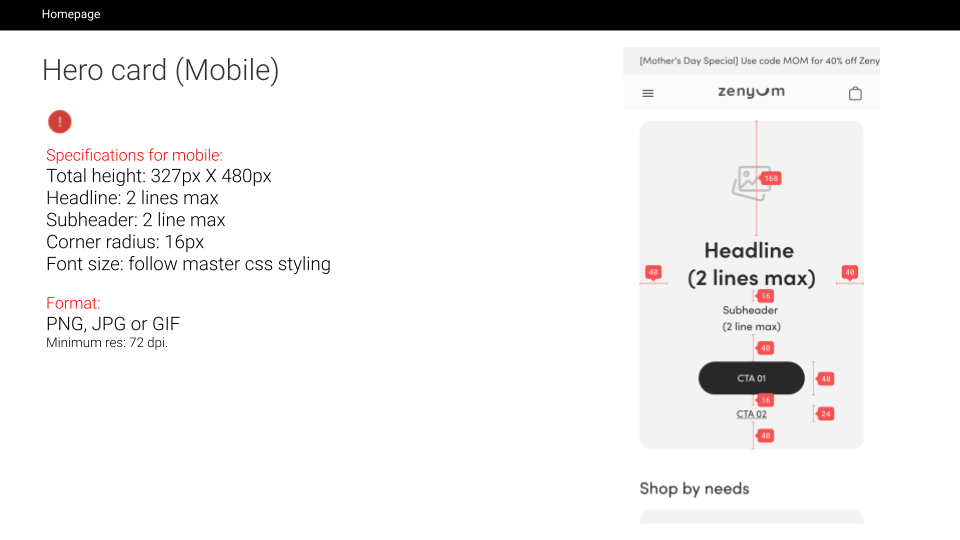The width and height of the screenshot is (960, 540).
Task: Open the Homepage tab in top bar
Action: 71,14
